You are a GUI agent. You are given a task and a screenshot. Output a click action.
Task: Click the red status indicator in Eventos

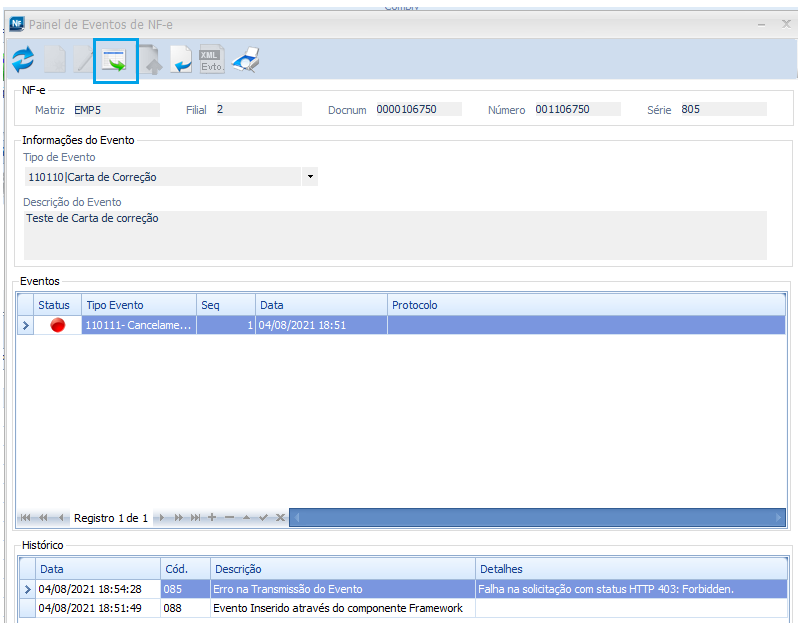(58, 325)
